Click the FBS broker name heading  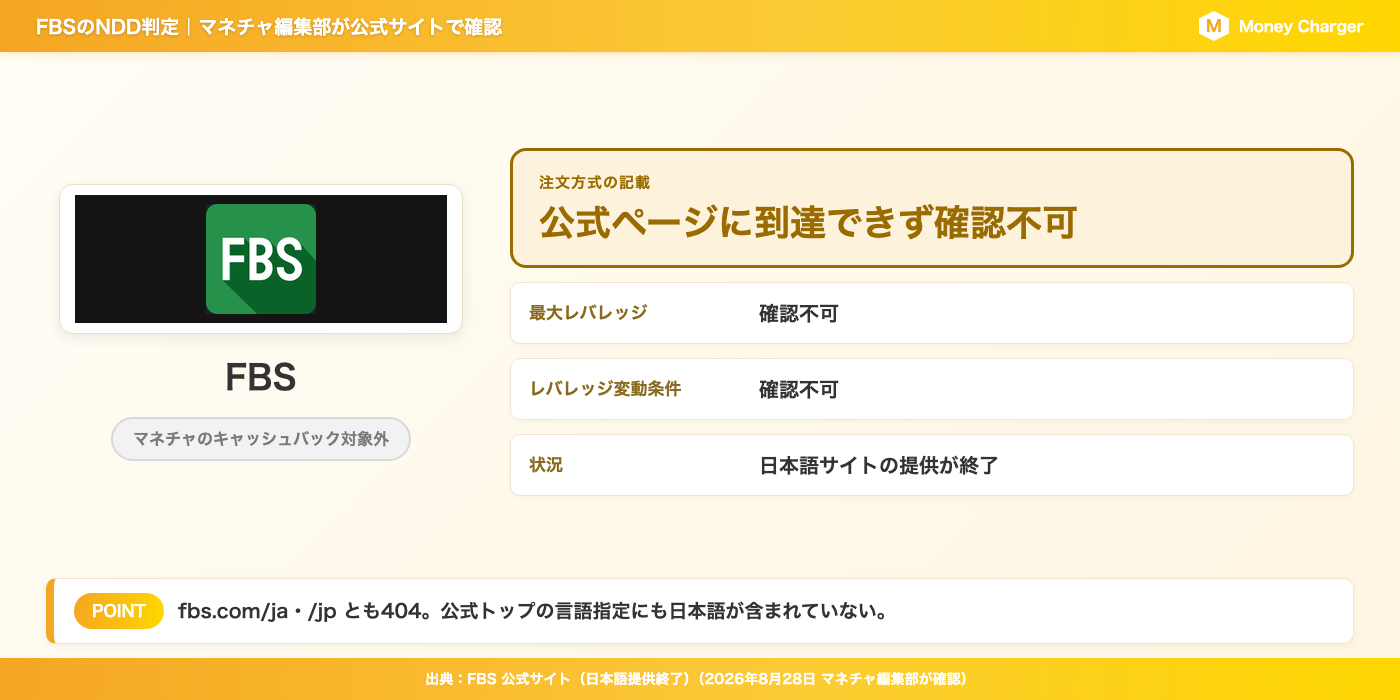pos(261,377)
